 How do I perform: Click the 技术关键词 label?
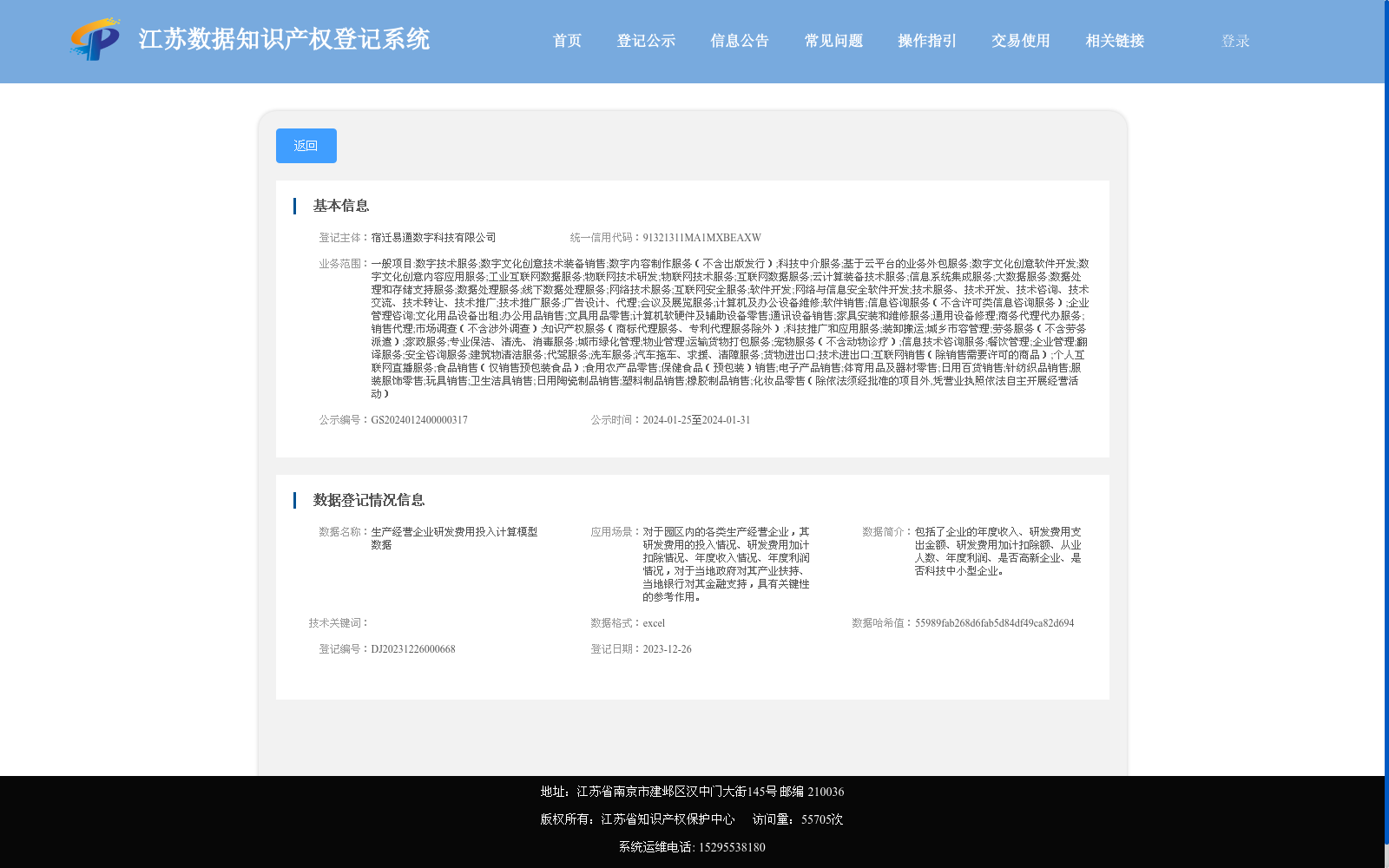339,623
